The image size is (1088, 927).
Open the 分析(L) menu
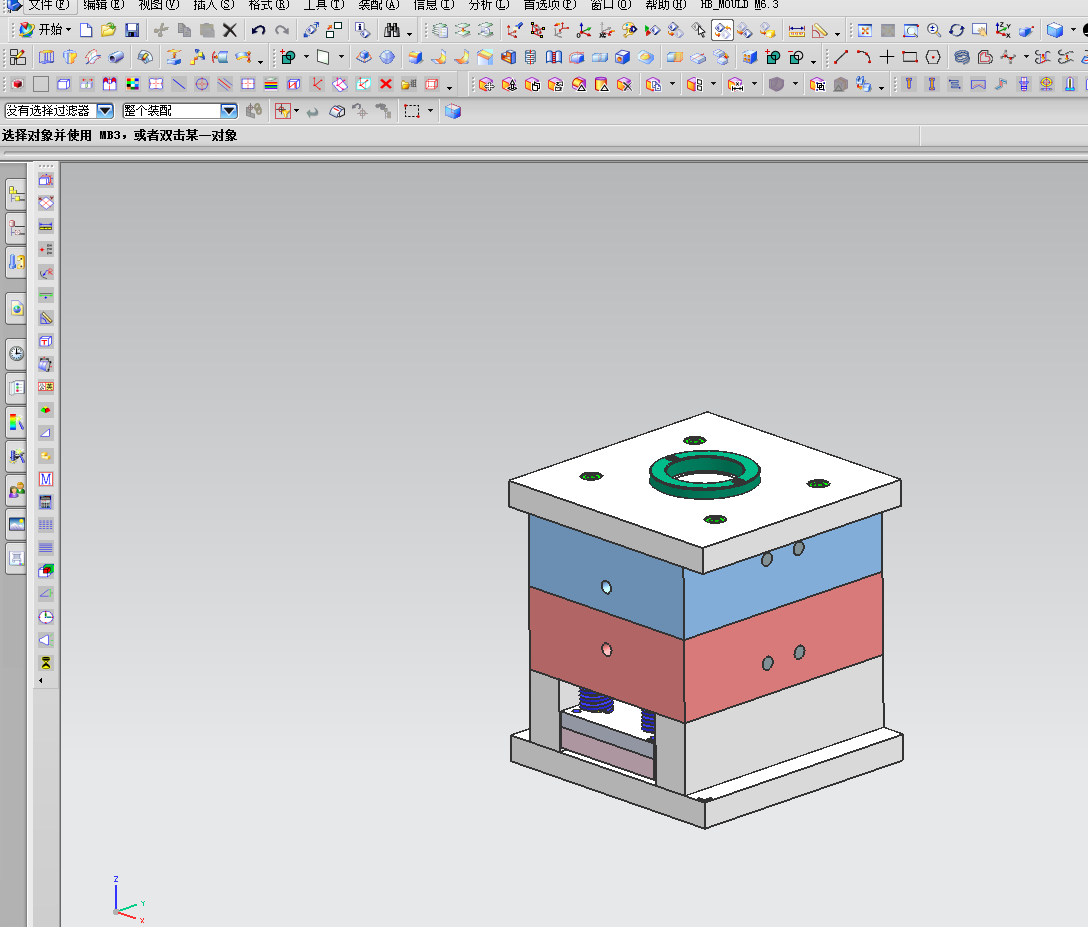point(488,5)
